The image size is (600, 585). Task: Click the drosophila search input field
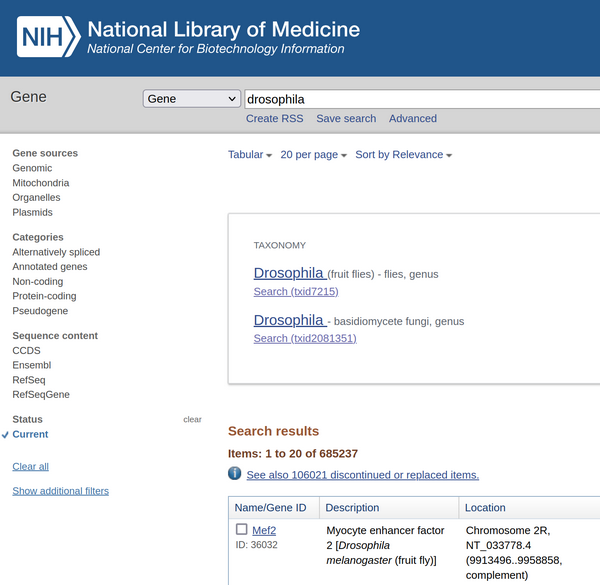[x=420, y=99]
